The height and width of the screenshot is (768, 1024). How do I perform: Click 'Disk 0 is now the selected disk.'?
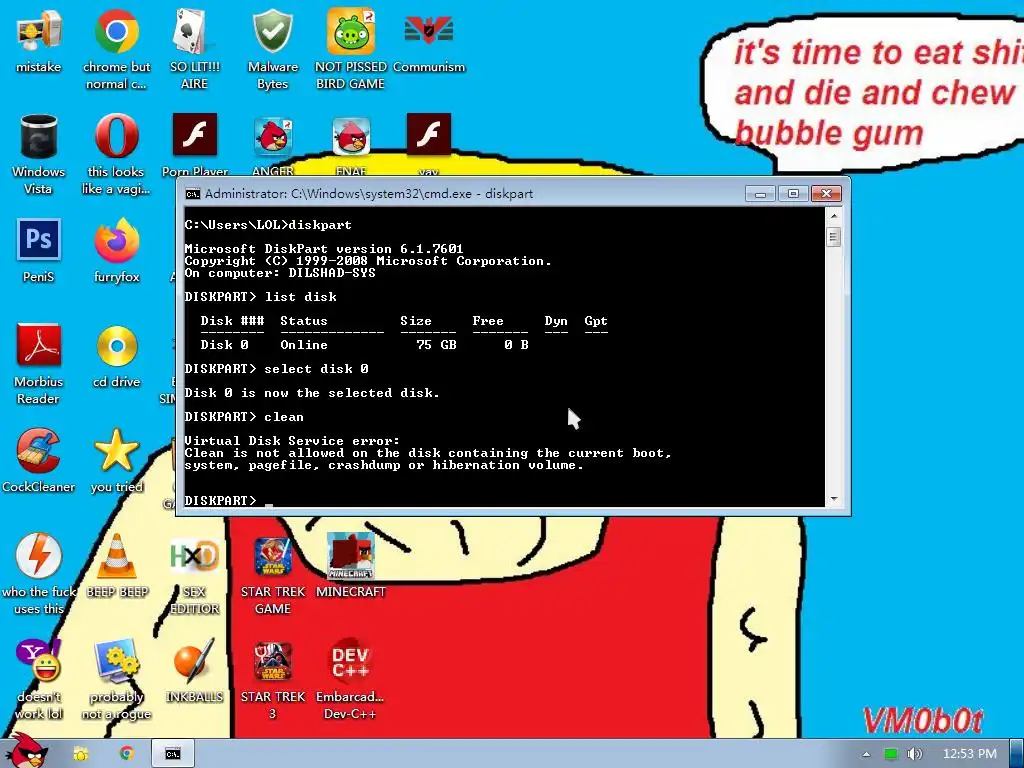click(x=312, y=392)
